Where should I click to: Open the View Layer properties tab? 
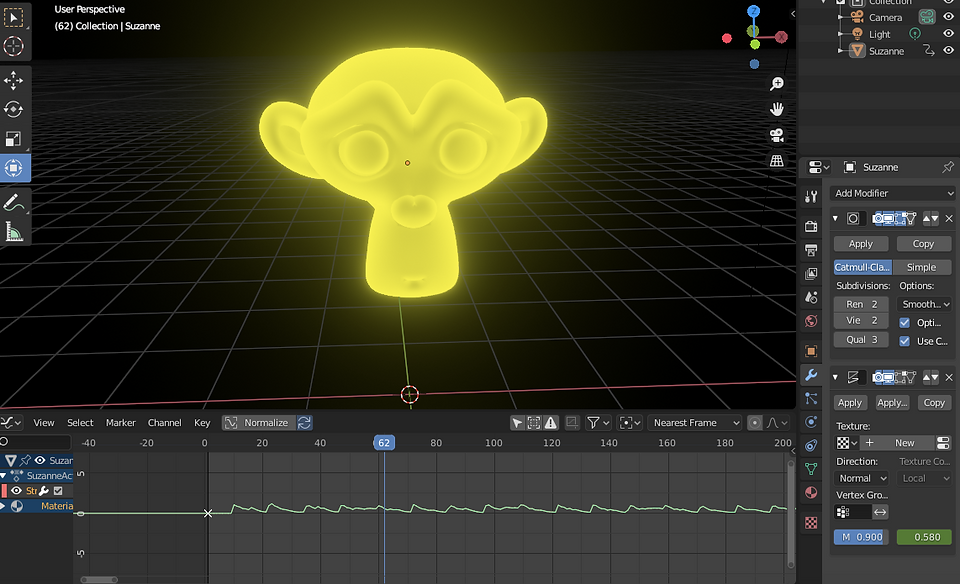[x=811, y=274]
